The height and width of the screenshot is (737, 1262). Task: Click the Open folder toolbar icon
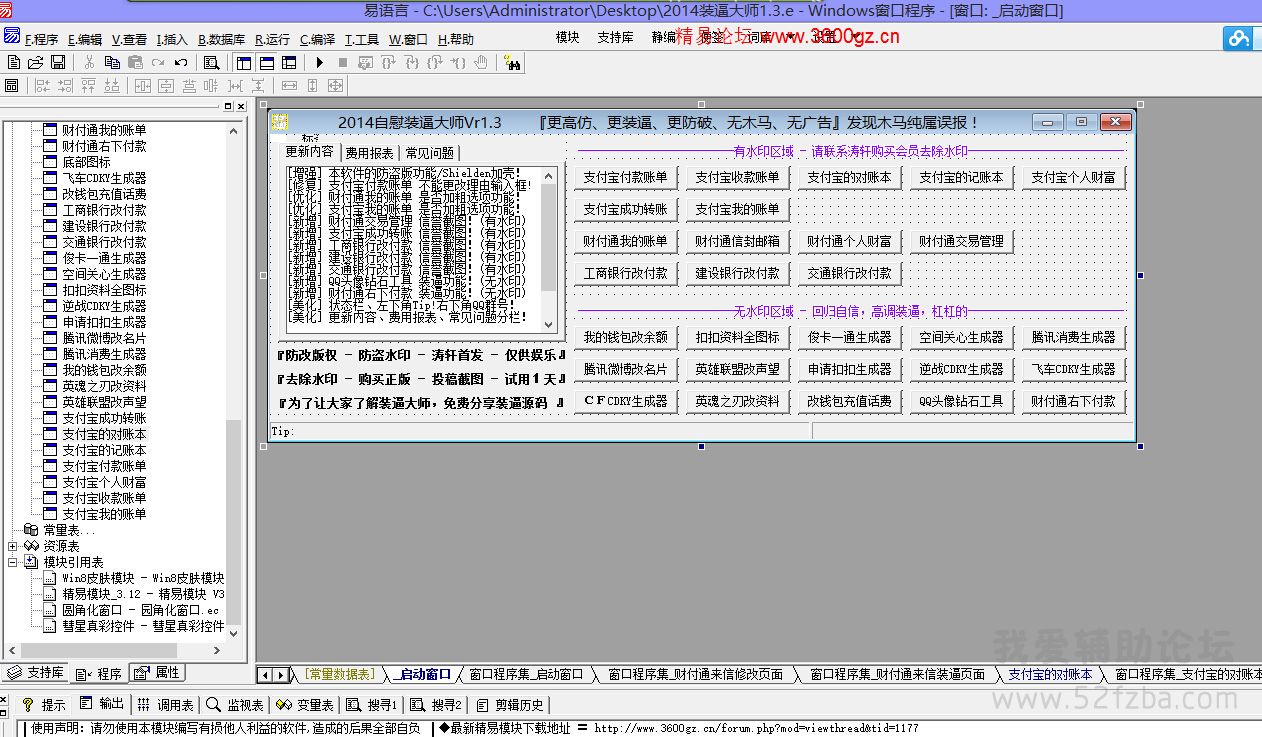[36, 62]
